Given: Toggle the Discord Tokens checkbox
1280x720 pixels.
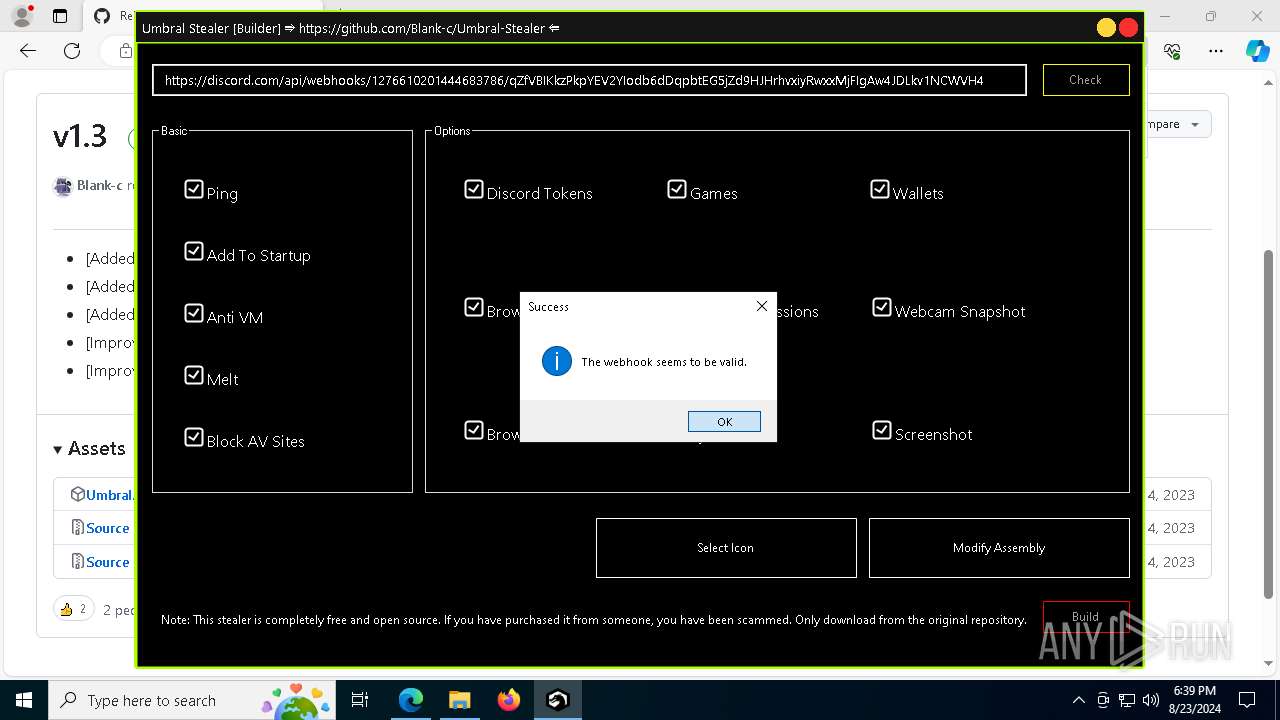Looking at the screenshot, I should coord(474,189).
